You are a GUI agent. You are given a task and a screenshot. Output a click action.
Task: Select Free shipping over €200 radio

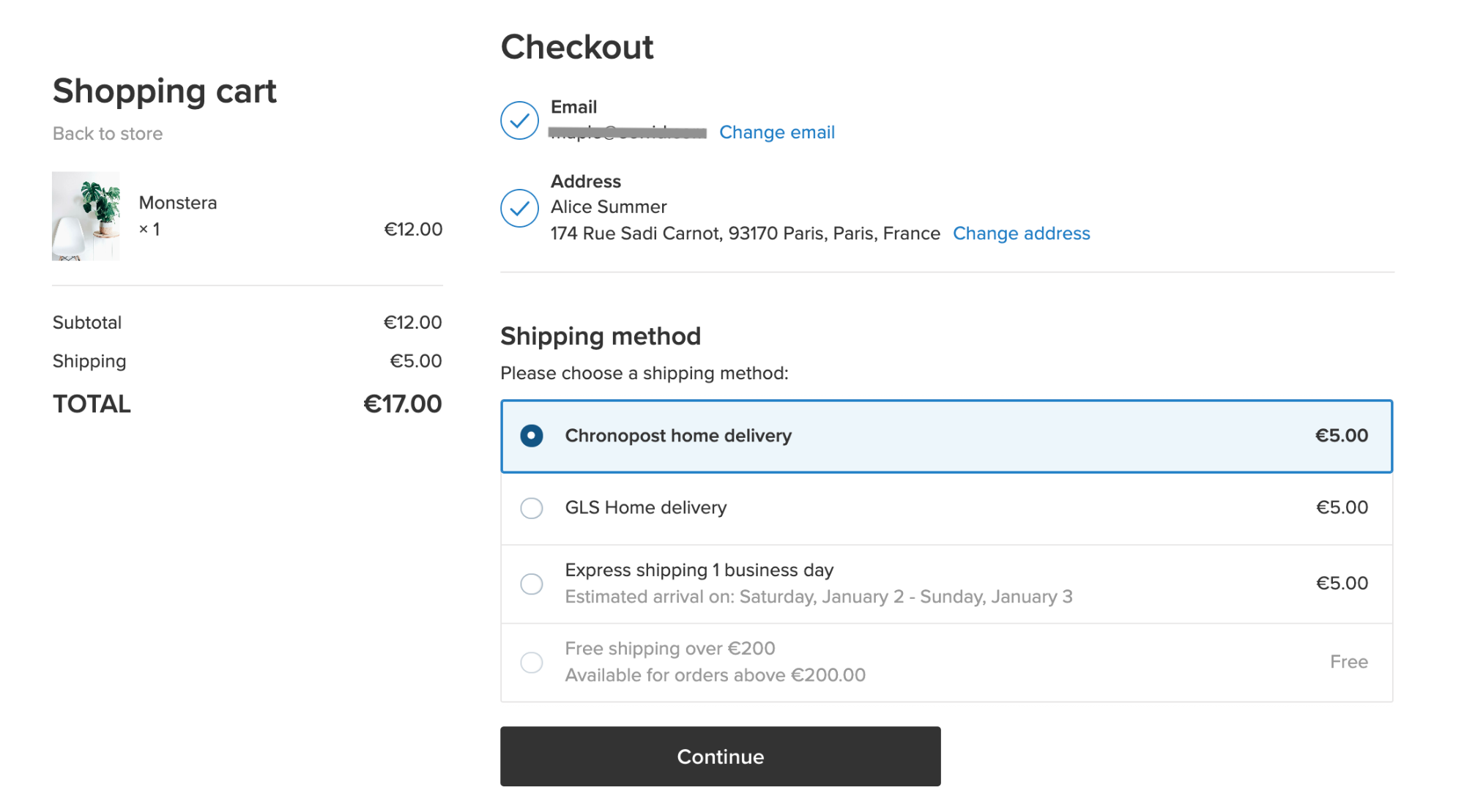[532, 663]
